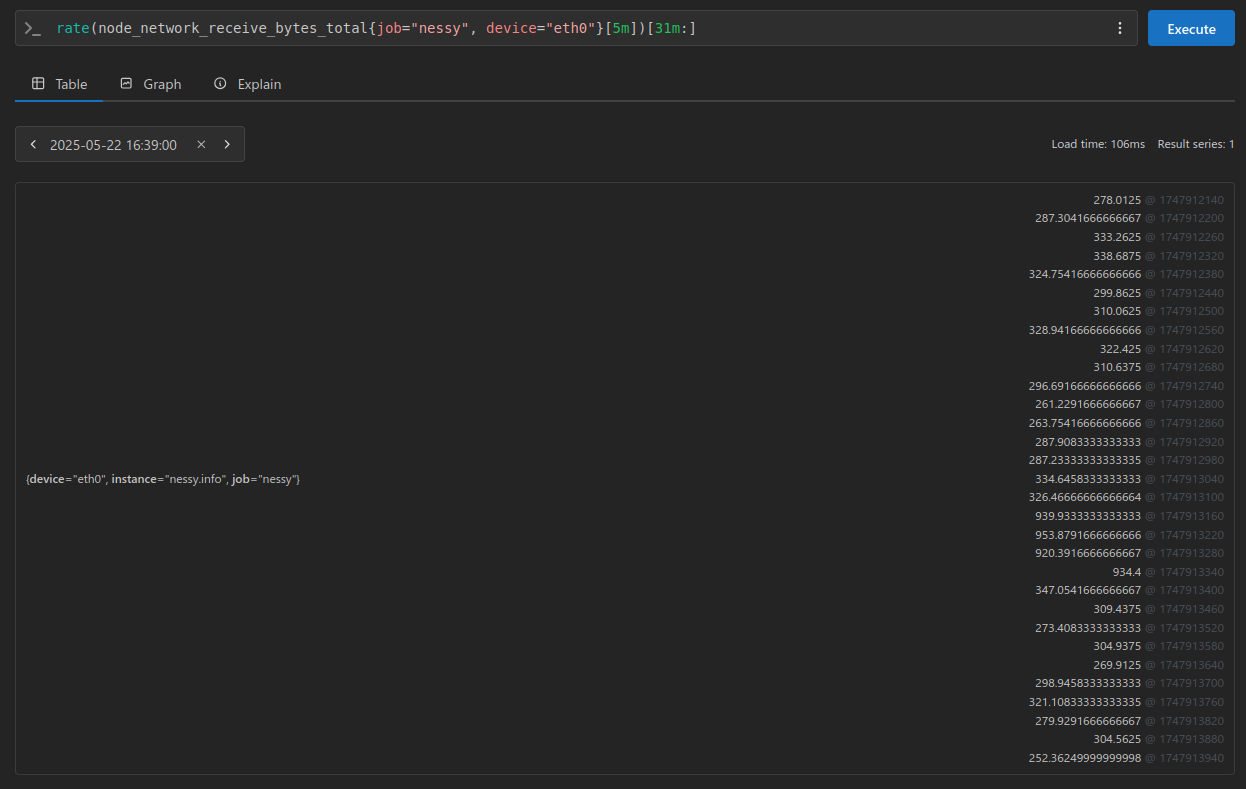Select value 953.8791666666666
Screen dimensions: 1246x789
pos(1088,535)
